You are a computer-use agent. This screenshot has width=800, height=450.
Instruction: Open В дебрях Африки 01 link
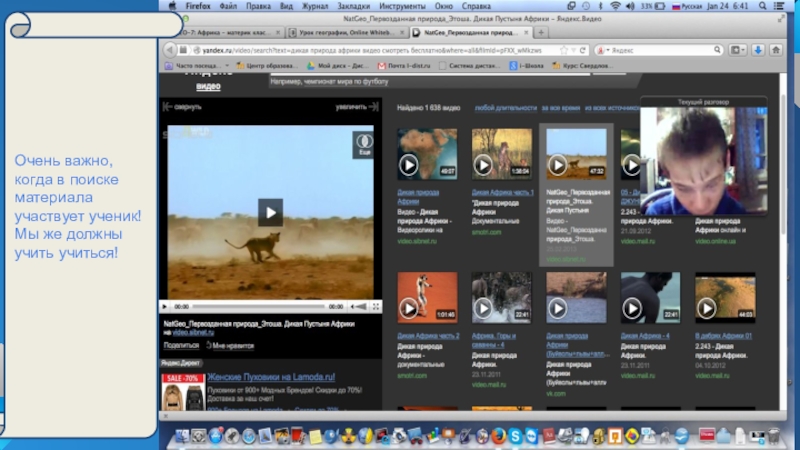[723, 336]
